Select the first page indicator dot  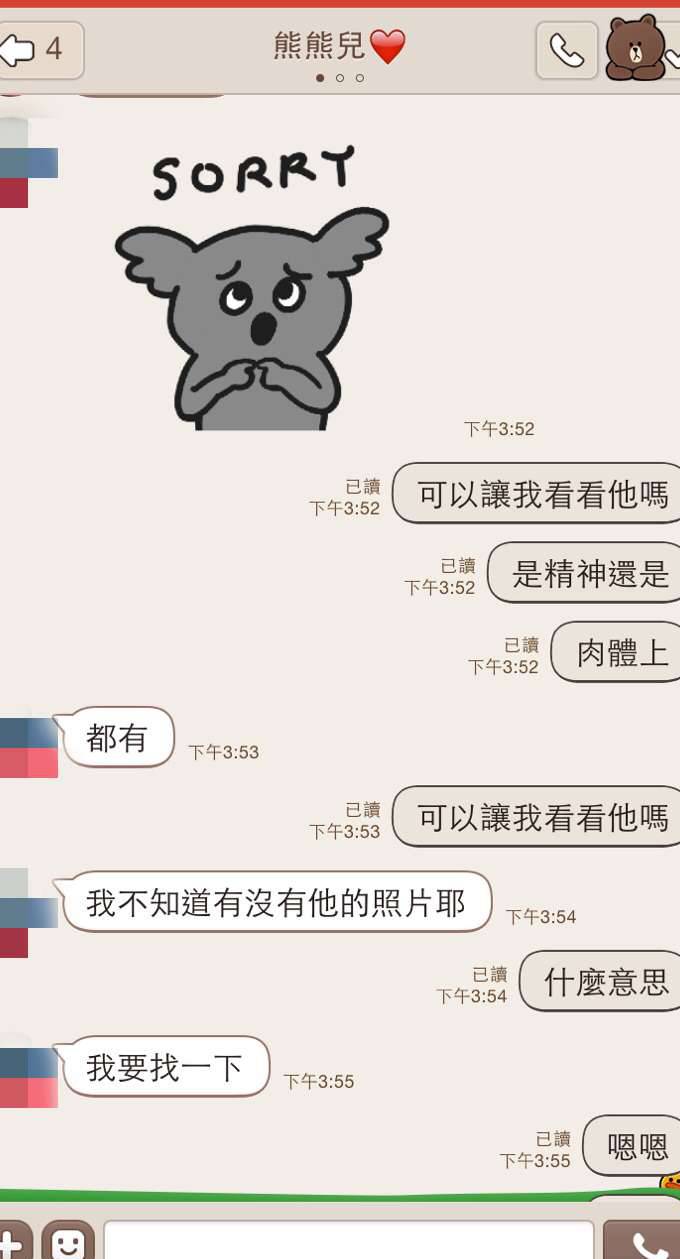pos(320,78)
